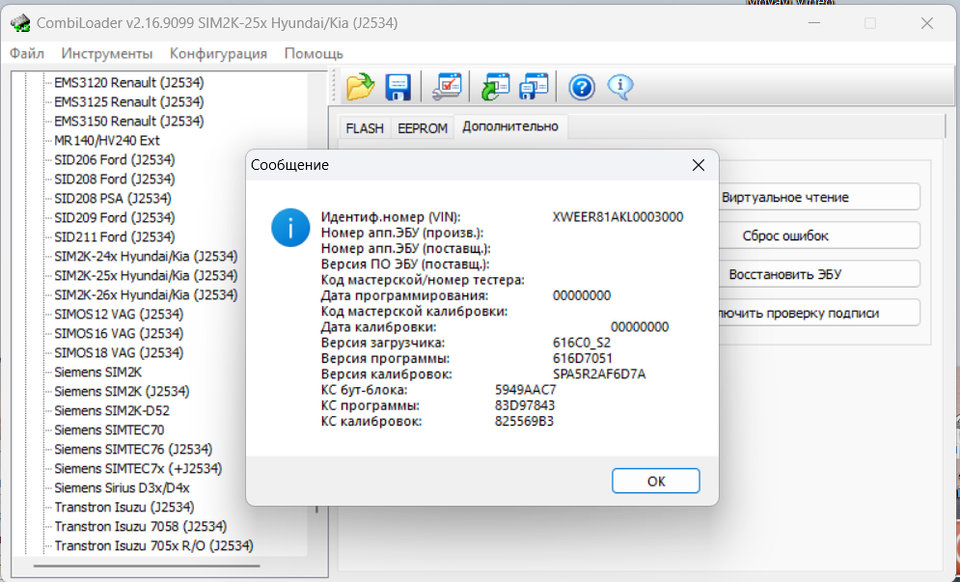Select Siemens SIM2K entry without J2534

pyautogui.click(x=98, y=372)
